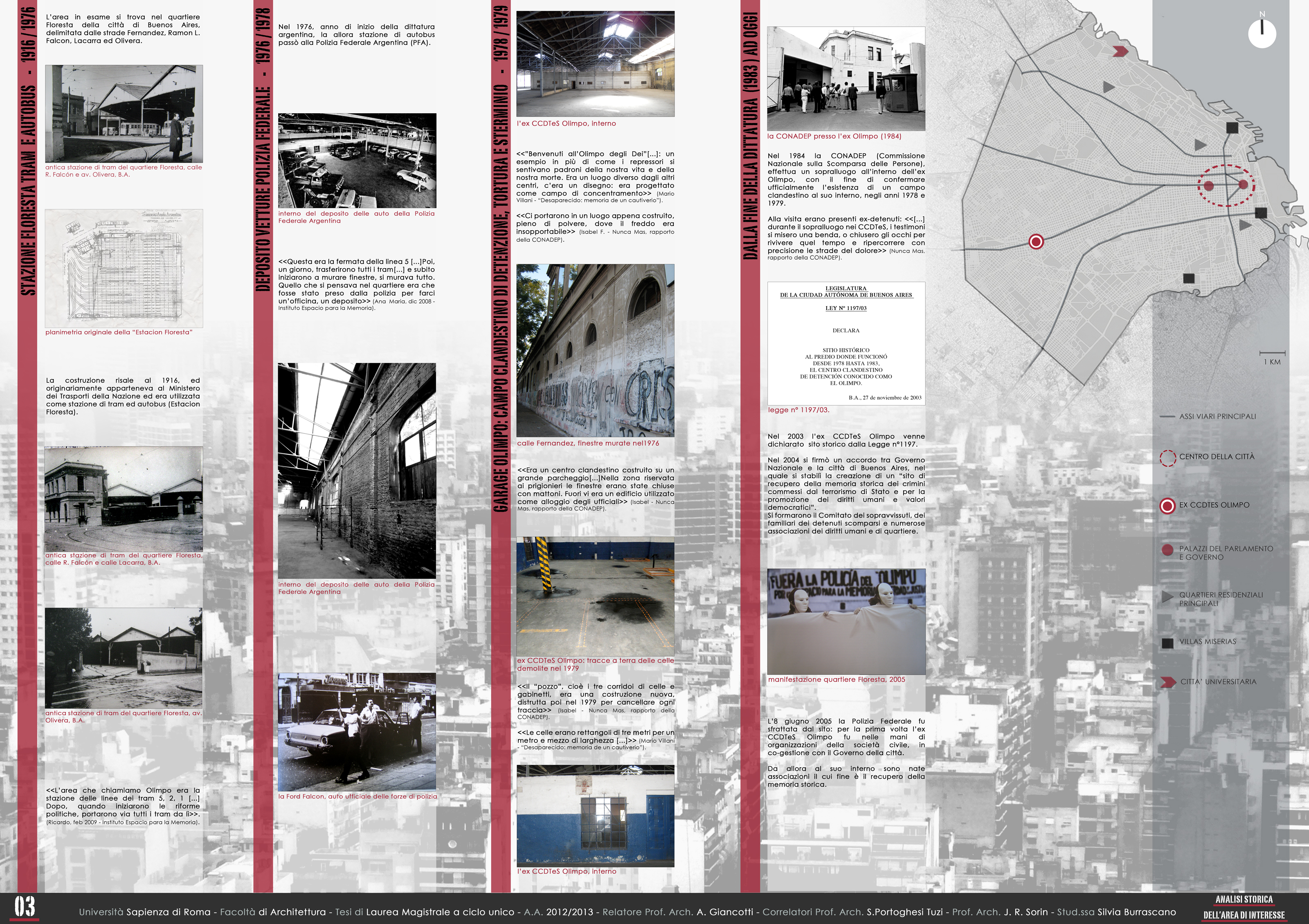Click quote beginning Benvenuti all'Olimpo degli Dei
The width and height of the screenshot is (1309, 924).
point(595,177)
